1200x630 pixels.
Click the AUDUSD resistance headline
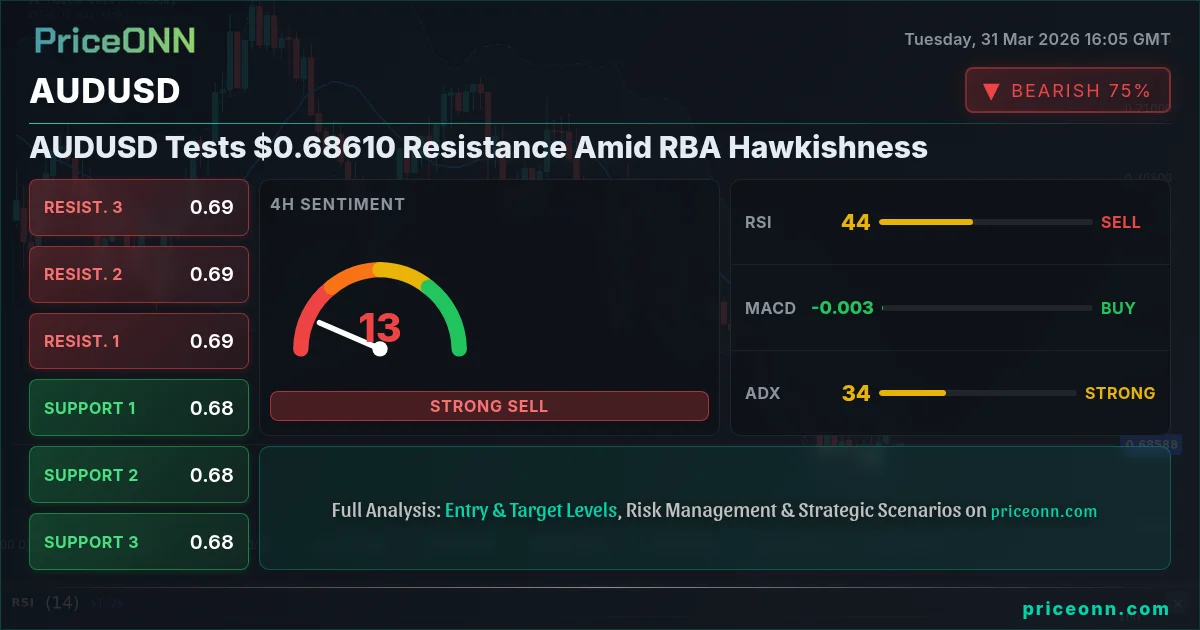479,148
